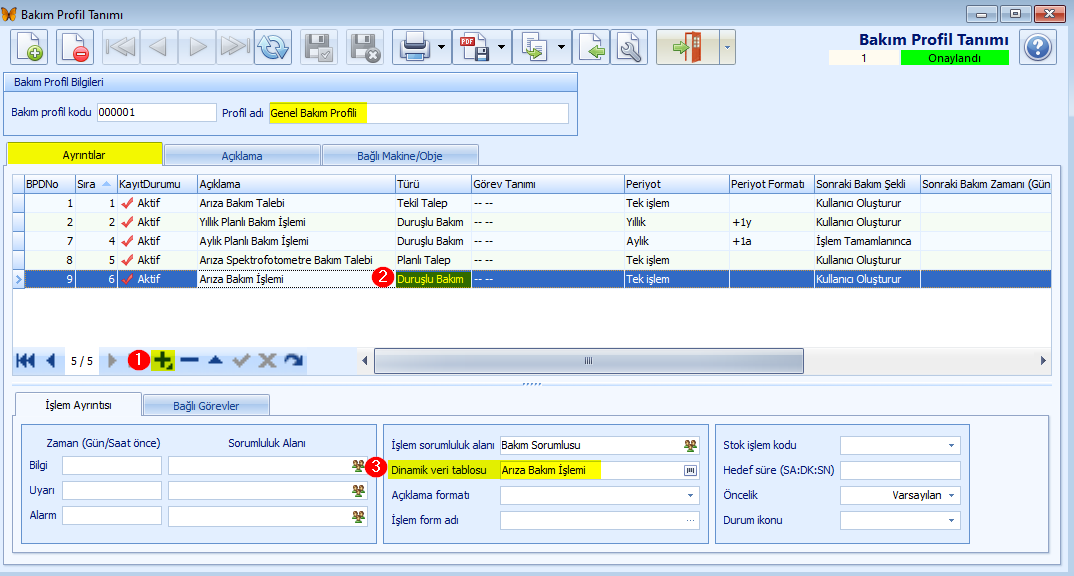Remove the selected row with minus icon
The image size is (1074, 576).
[x=190, y=360]
